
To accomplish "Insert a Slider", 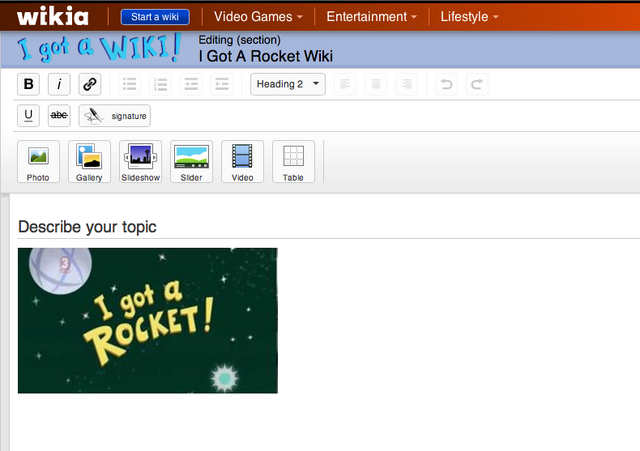I will point(191,162).
